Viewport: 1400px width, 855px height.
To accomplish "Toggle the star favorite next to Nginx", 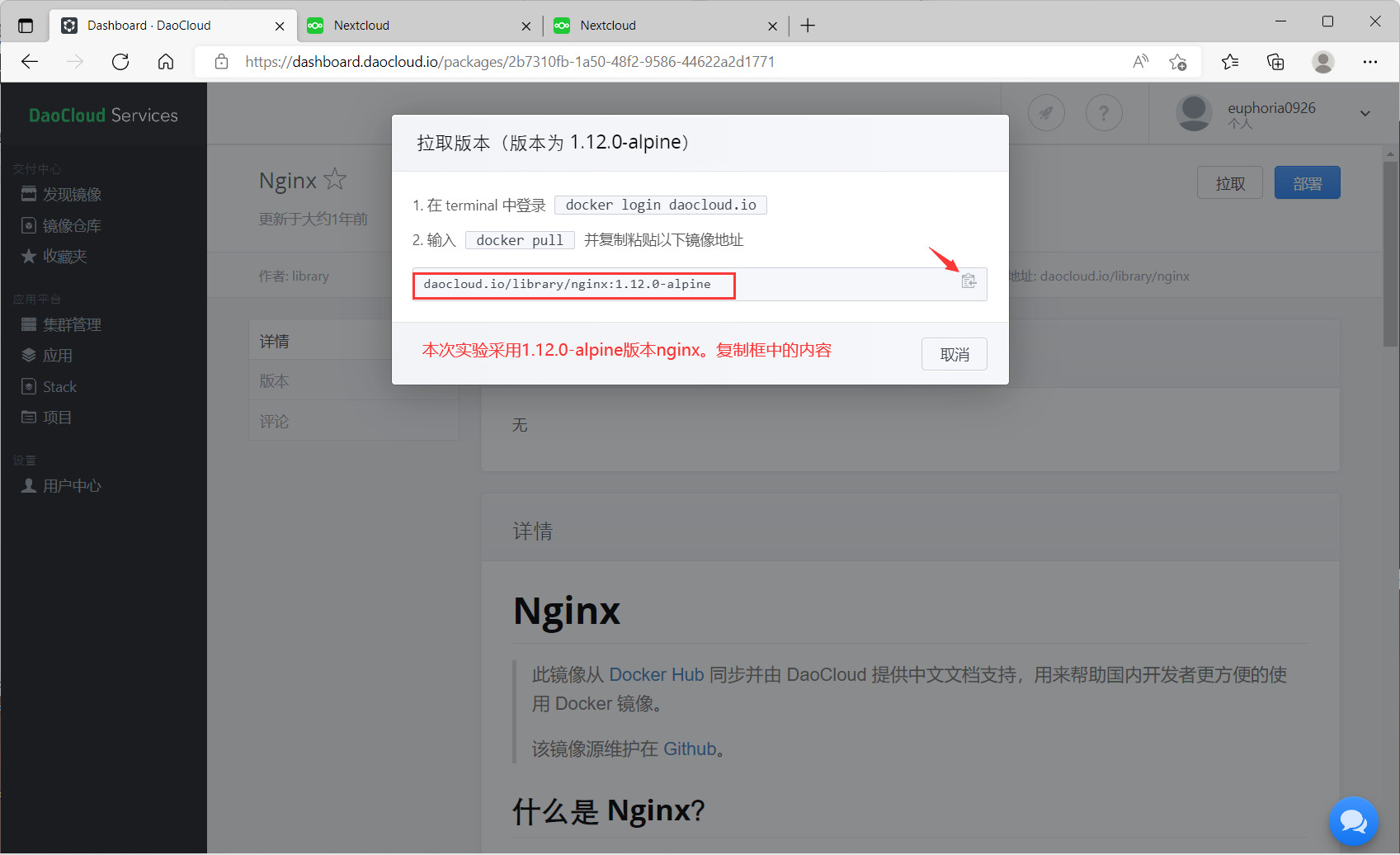I will click(x=335, y=178).
